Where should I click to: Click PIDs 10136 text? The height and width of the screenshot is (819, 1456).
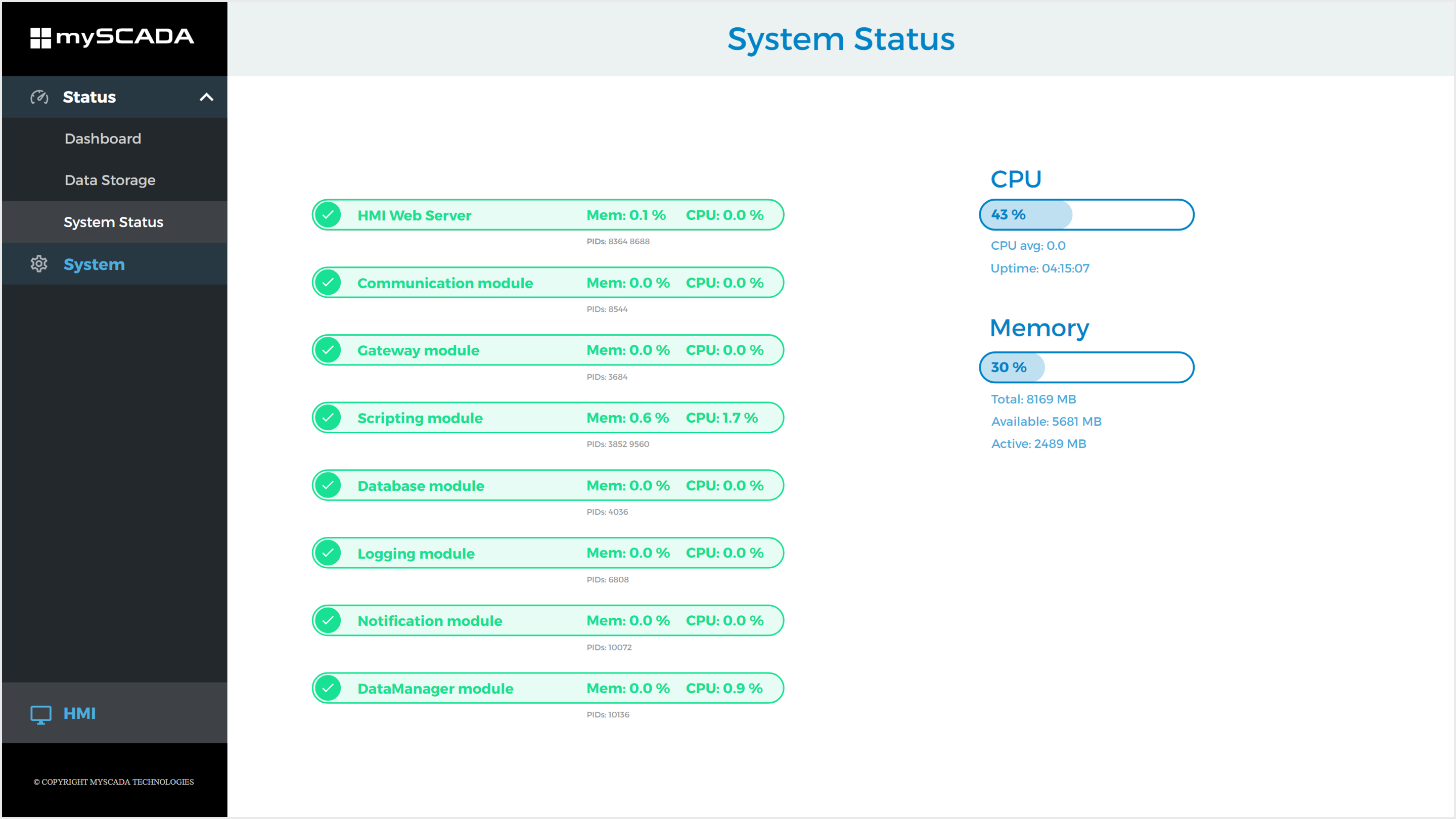pyautogui.click(x=608, y=715)
